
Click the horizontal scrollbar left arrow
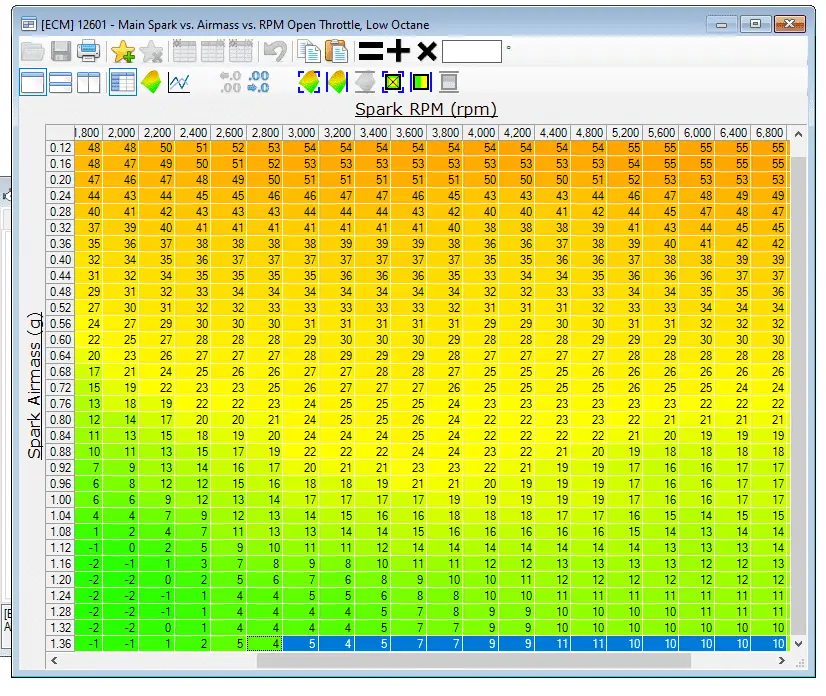click(53, 660)
